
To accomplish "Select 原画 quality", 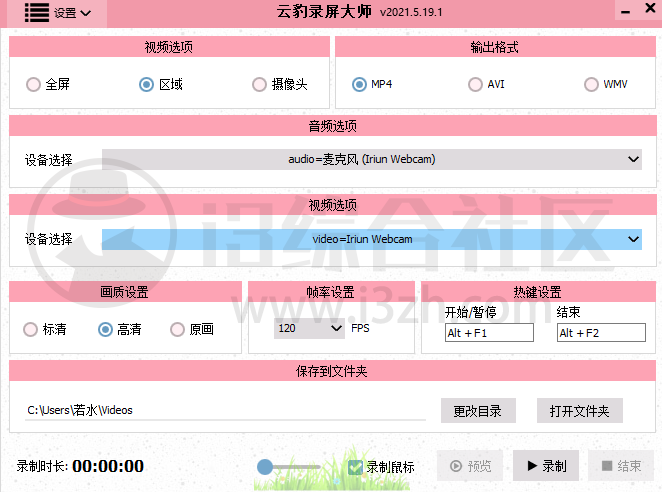I will click(x=177, y=329).
